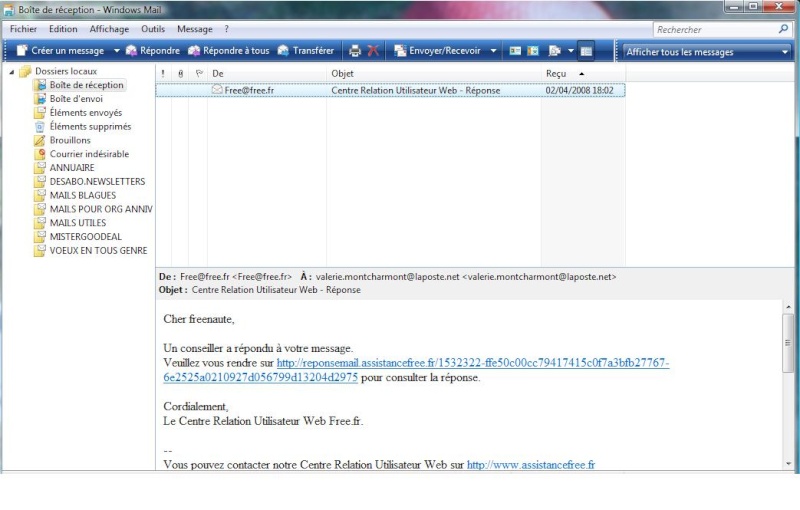Viewport: 800px width, 510px height.
Task: Open MAILS BLAGUES folder
Action: [83, 195]
